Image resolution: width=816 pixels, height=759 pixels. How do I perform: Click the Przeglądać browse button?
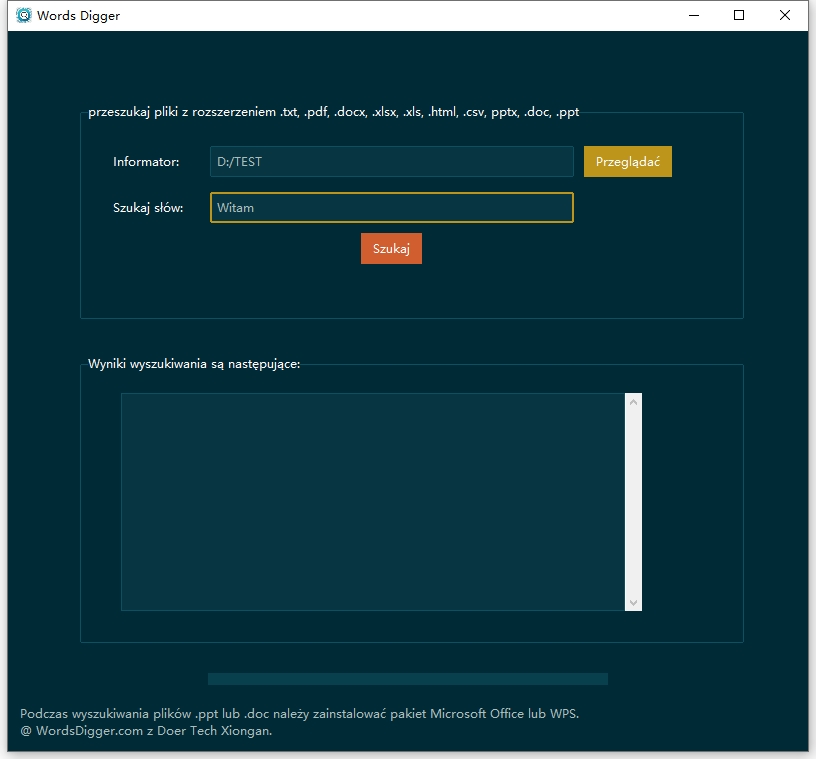coord(628,161)
